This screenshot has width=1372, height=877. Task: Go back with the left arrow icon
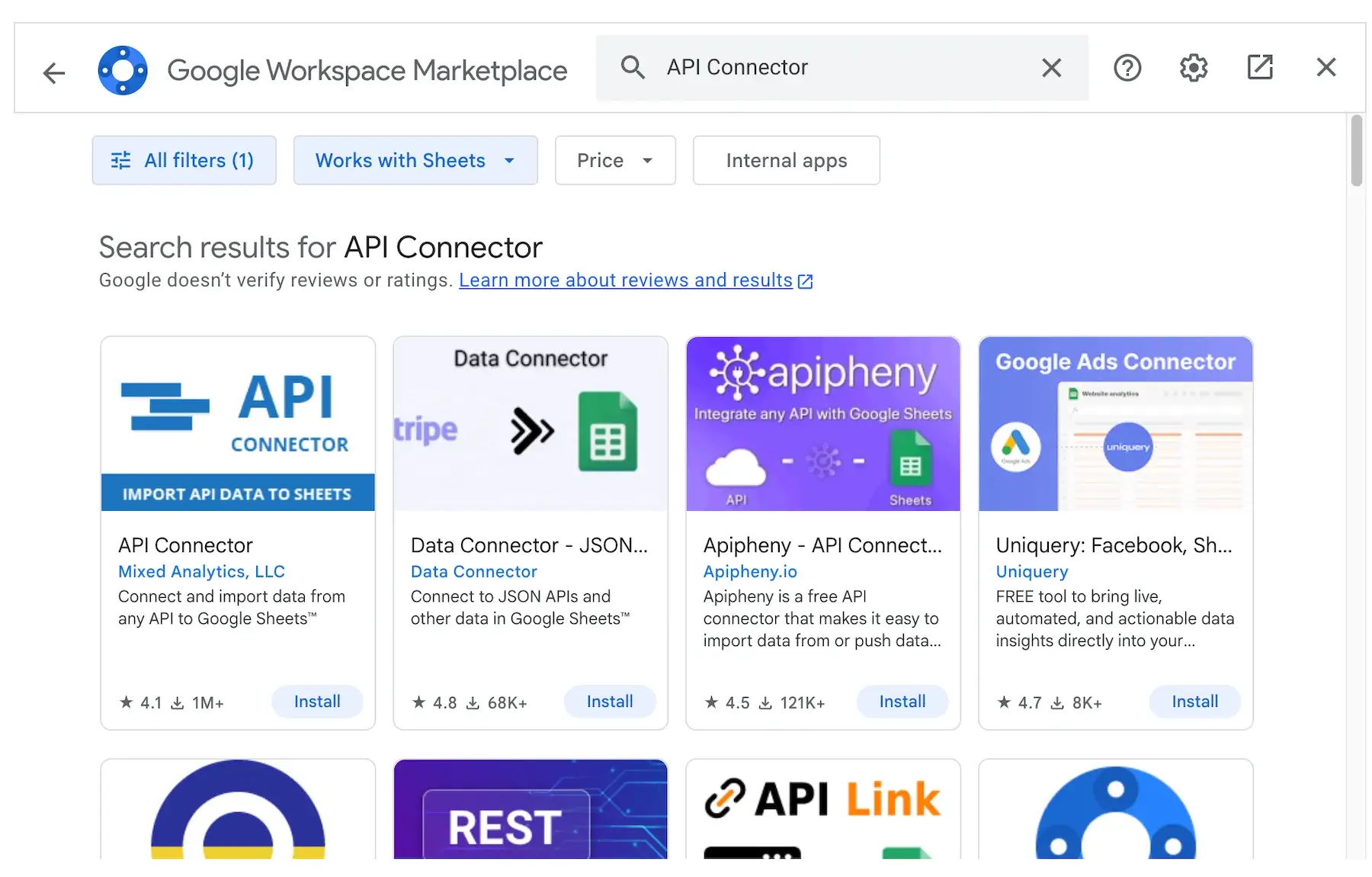tap(54, 73)
